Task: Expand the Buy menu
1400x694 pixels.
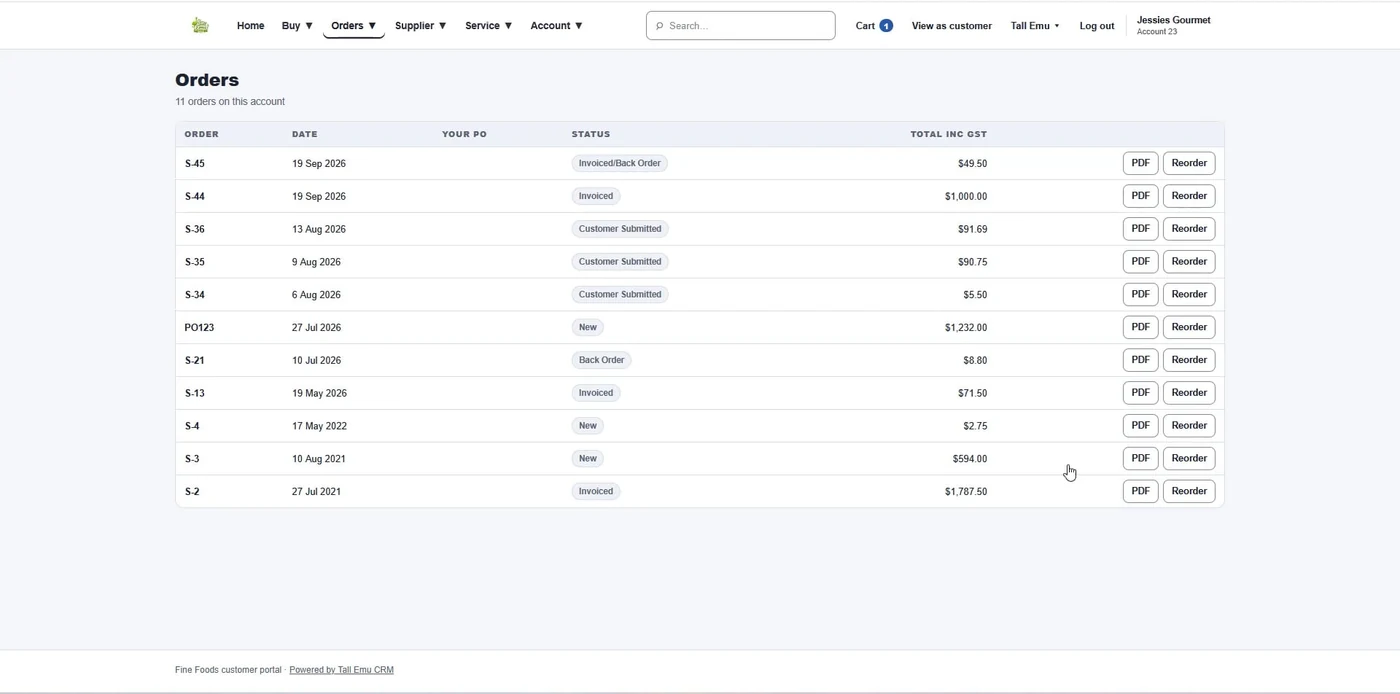Action: 297,26
